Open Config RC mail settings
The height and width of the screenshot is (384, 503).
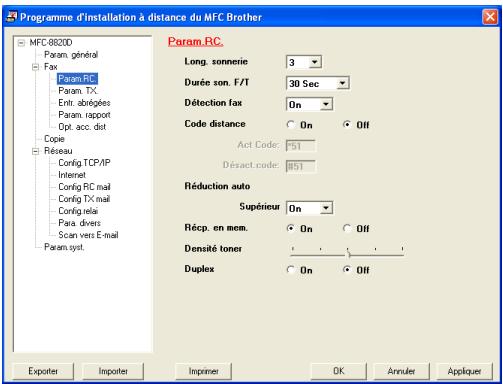click(x=84, y=187)
